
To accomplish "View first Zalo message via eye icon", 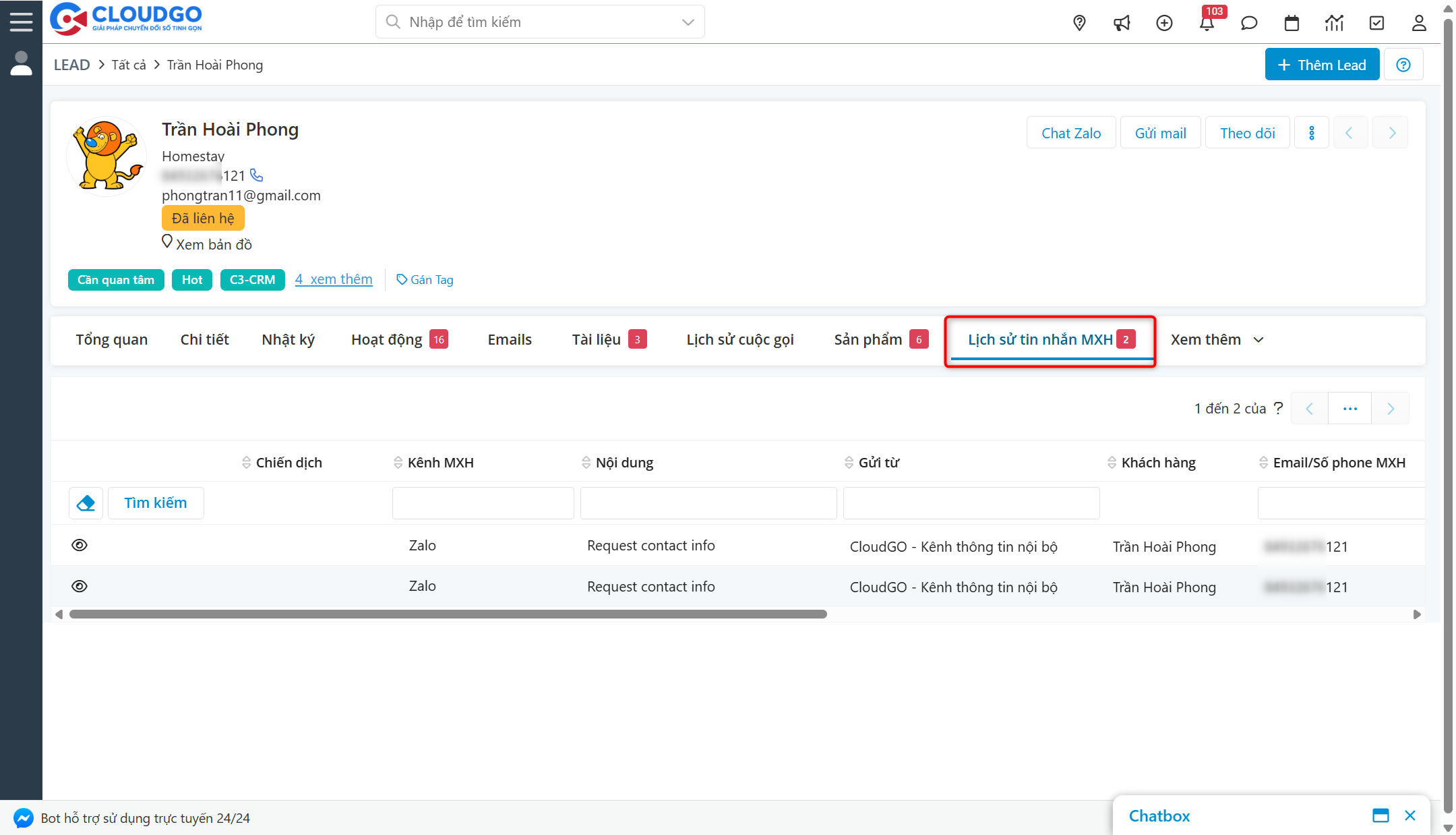I will (x=80, y=545).
